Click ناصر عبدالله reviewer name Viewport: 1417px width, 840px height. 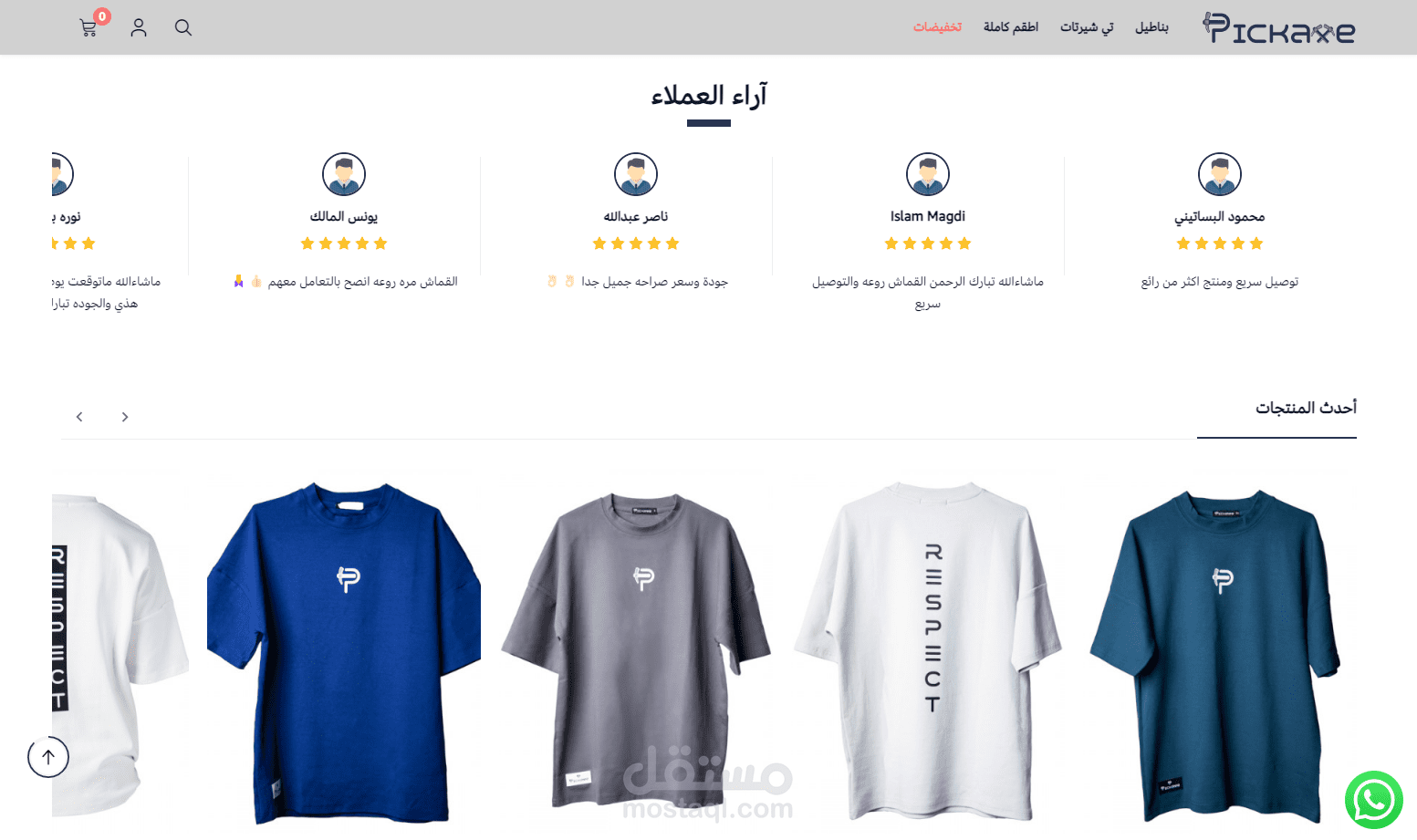tap(636, 216)
